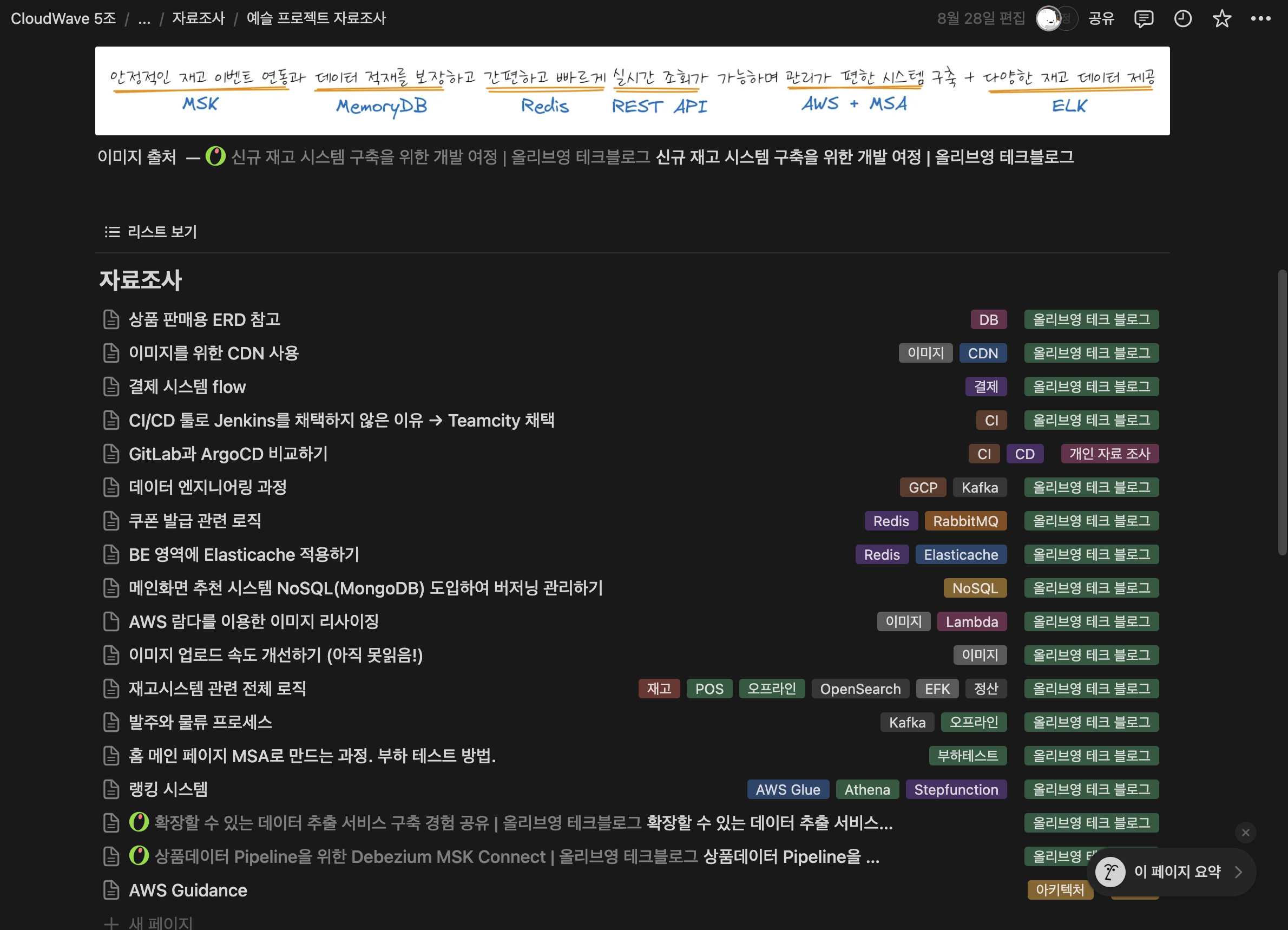The height and width of the screenshot is (930, 1288).
Task: Open the comments icon in top bar
Action: tap(1143, 19)
